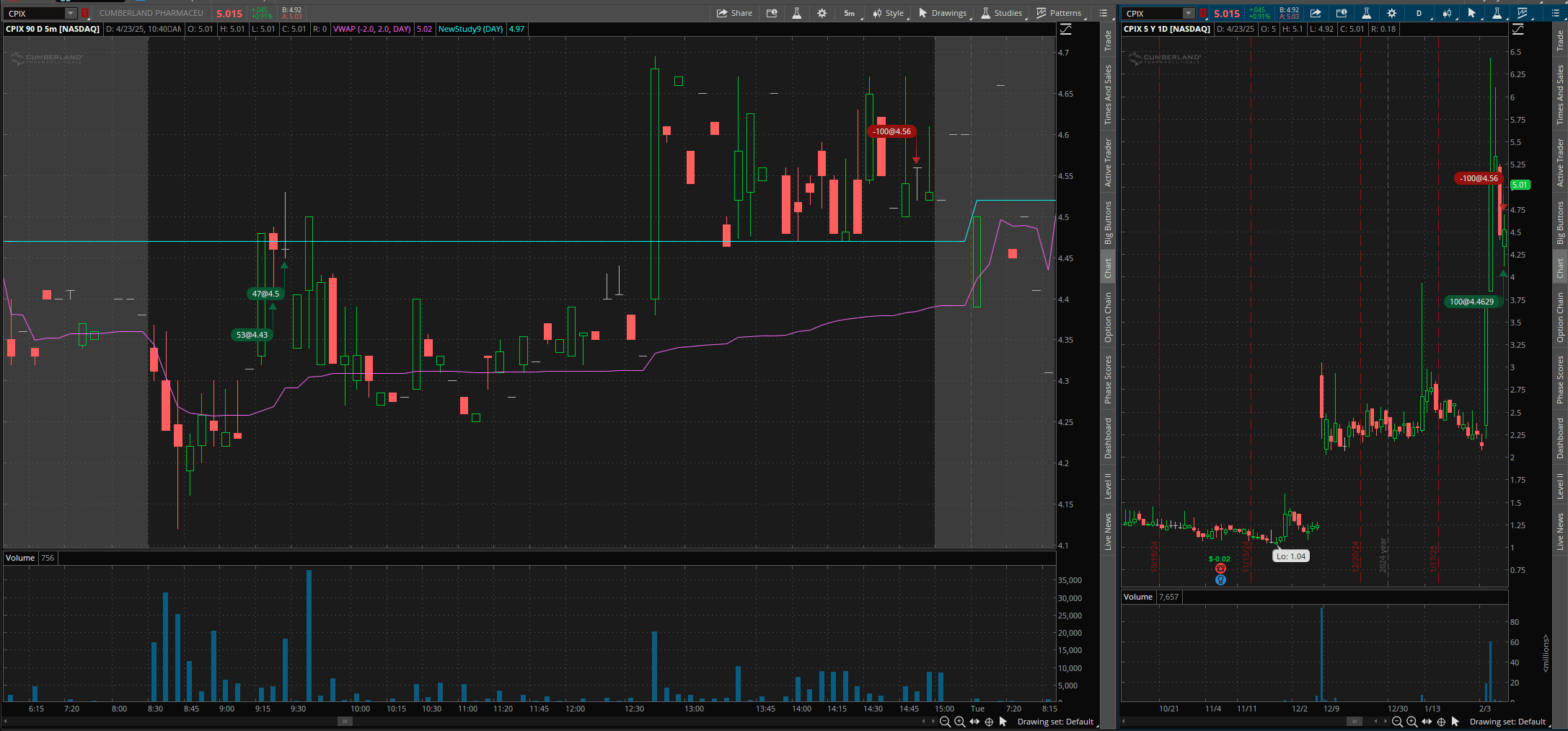This screenshot has width=1568, height=731.
Task: Click the left chart's horizontal scrollbar thumb
Action: [345, 721]
